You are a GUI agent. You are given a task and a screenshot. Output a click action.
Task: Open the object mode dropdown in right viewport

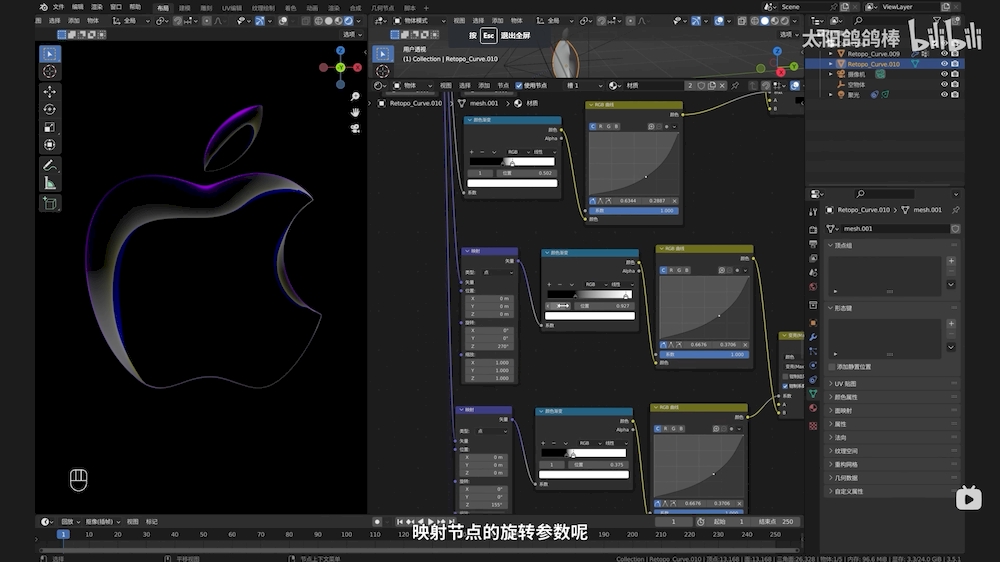(x=420, y=21)
